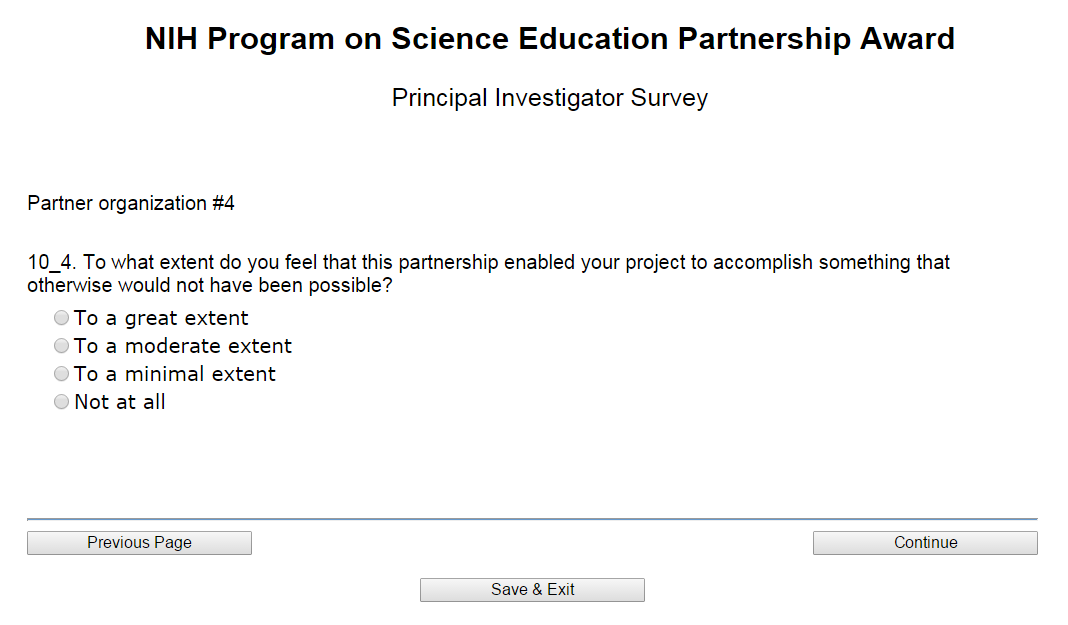Image resolution: width=1068 pixels, height=625 pixels.
Task: Click the "To a great extent" label text
Action: [x=161, y=318]
